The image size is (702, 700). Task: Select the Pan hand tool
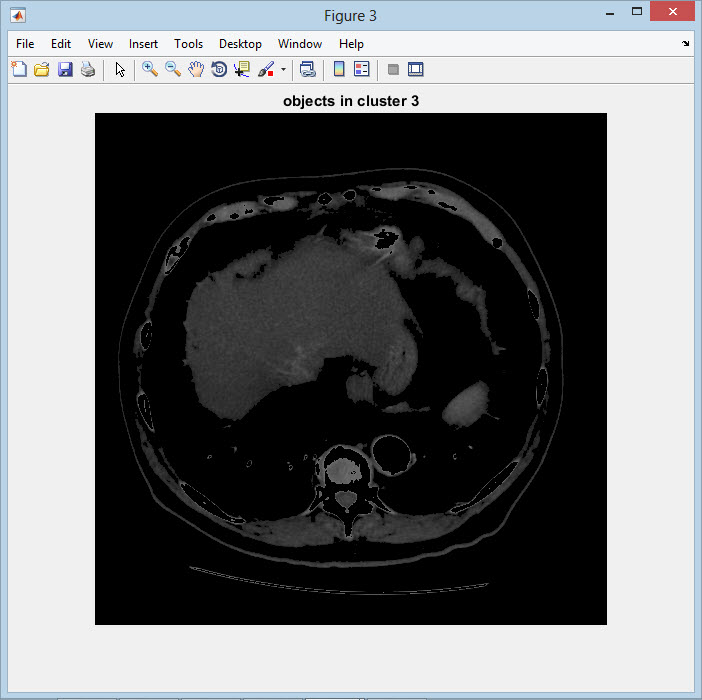pyautogui.click(x=196, y=69)
